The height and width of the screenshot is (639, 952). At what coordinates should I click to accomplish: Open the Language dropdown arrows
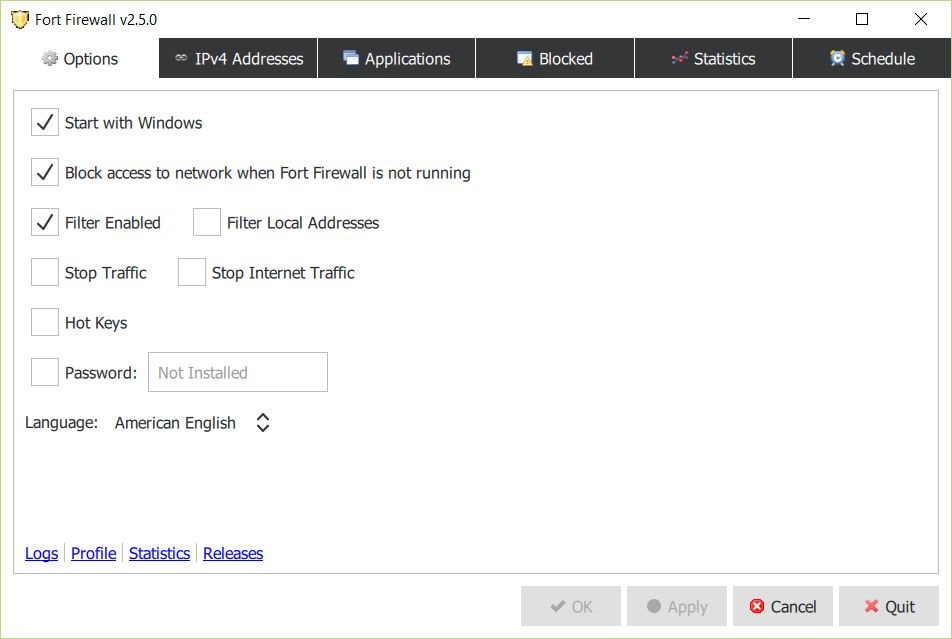tap(262, 423)
